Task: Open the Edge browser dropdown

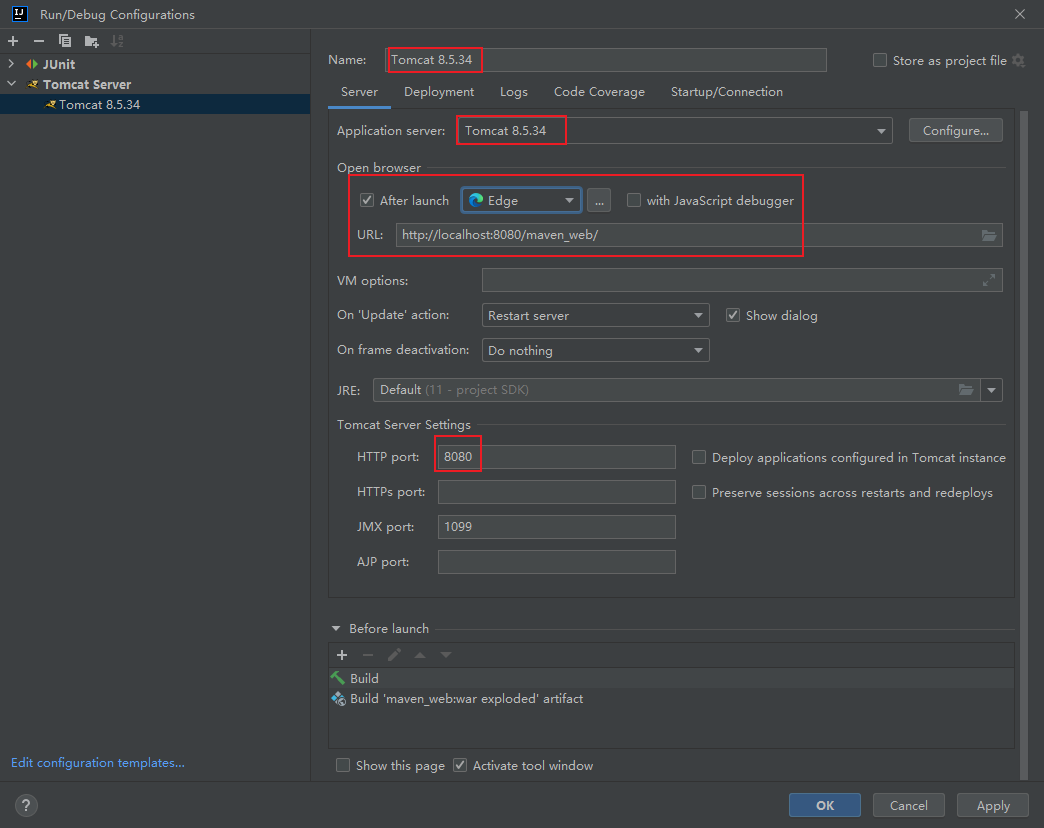Action: pos(521,201)
